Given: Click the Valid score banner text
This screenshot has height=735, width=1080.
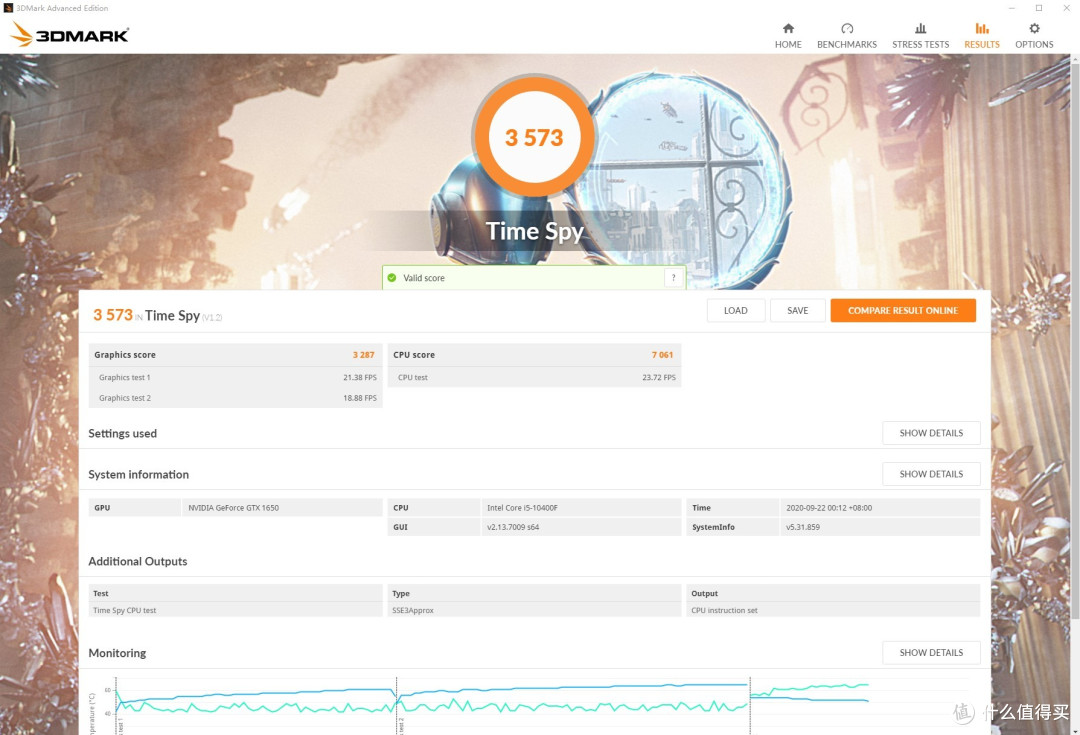Looking at the screenshot, I should click(424, 278).
